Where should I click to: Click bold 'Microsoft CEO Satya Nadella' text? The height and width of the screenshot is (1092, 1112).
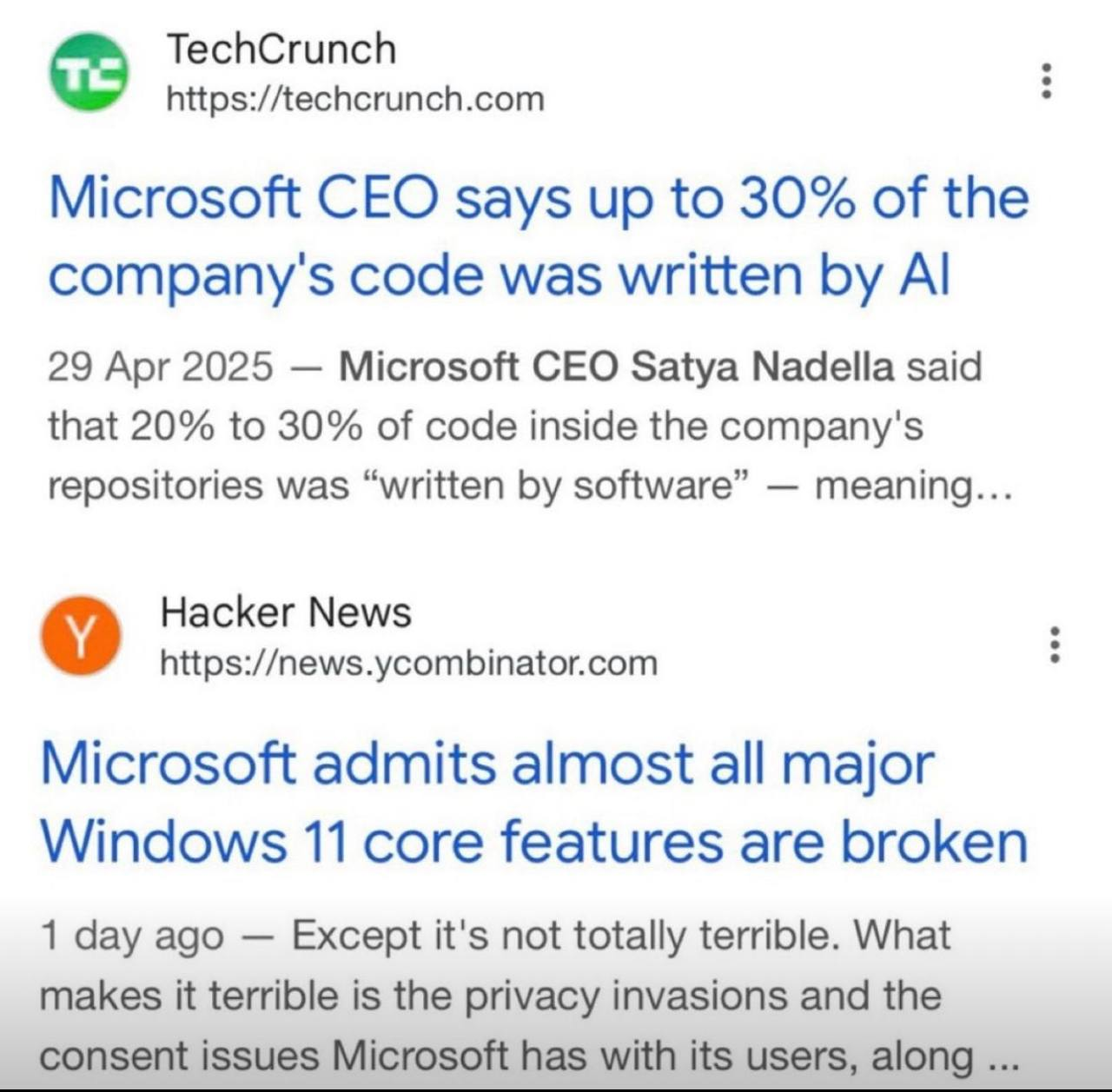coord(616,367)
